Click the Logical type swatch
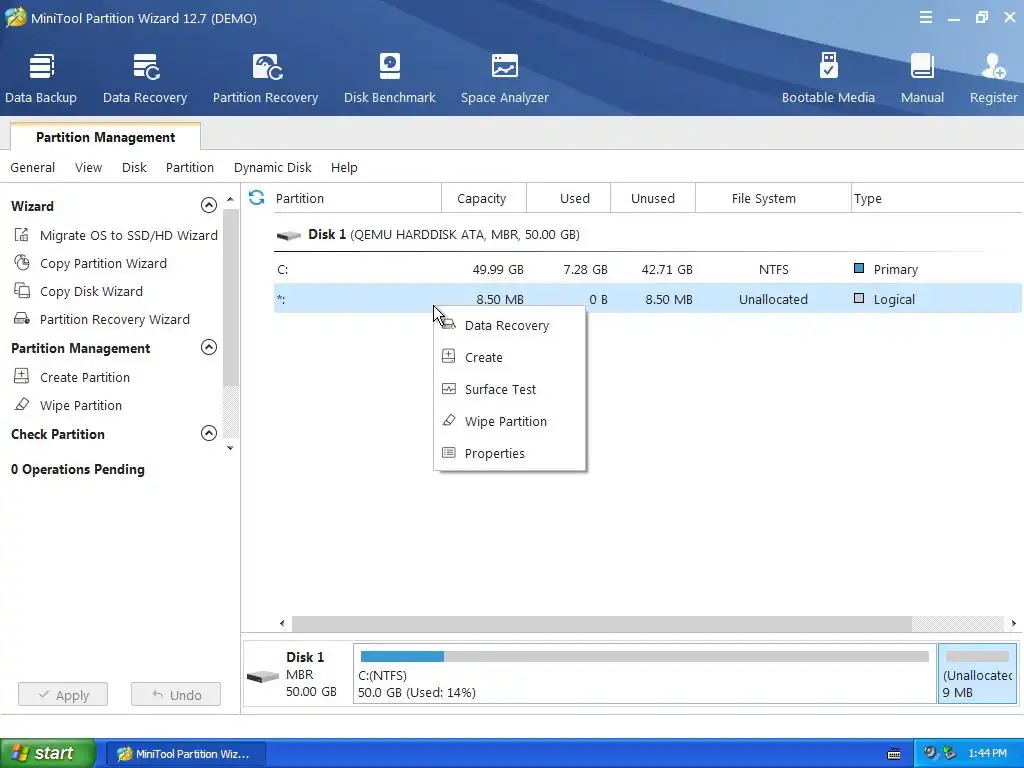 [x=859, y=298]
